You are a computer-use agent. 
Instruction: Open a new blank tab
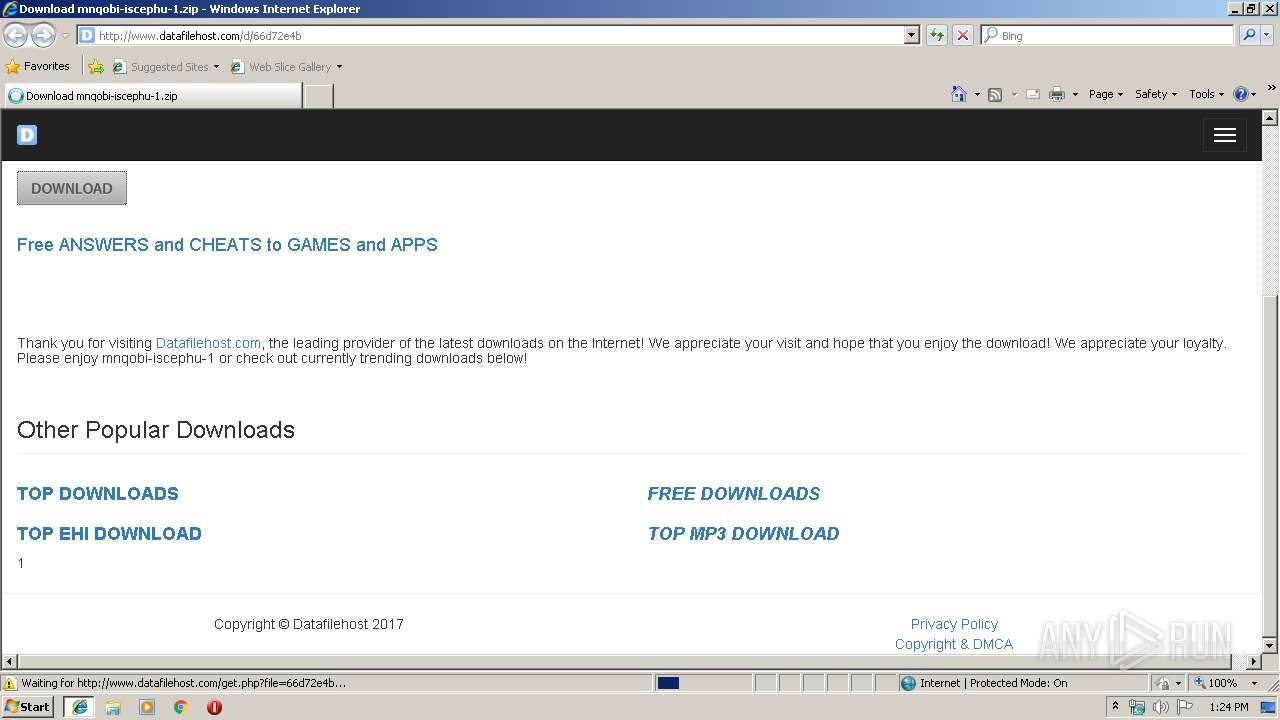318,96
